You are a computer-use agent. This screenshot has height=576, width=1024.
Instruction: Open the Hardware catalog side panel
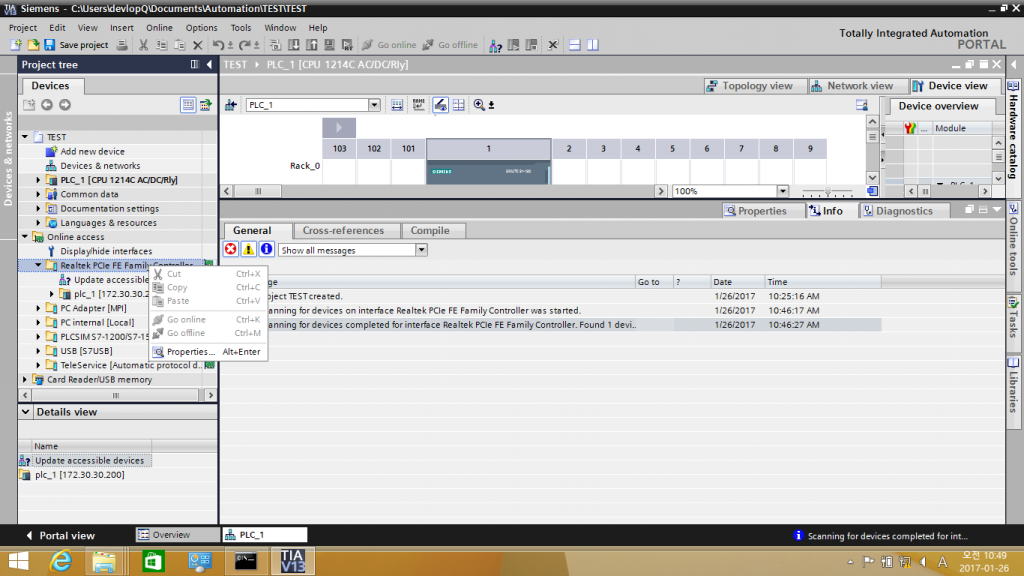[1013, 131]
